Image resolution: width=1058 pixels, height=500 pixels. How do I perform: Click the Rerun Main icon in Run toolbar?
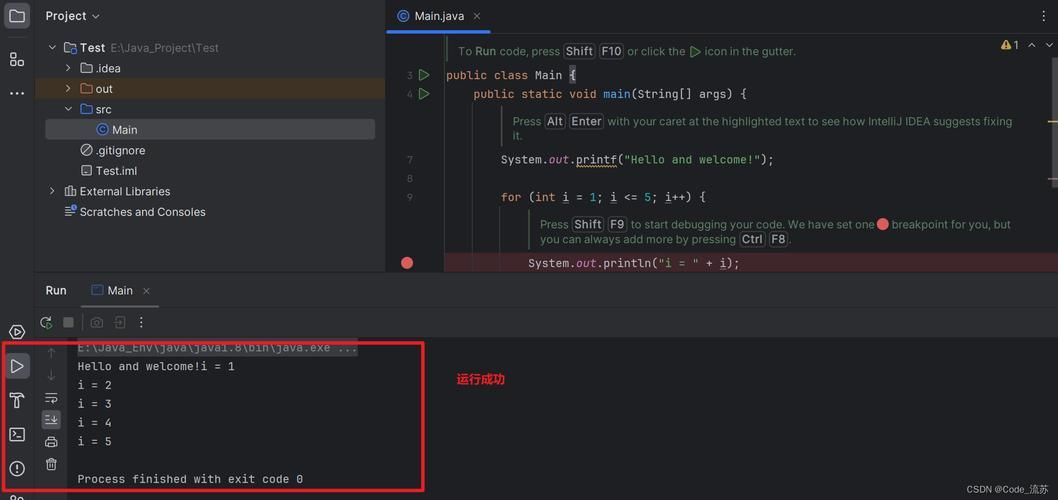[x=46, y=323]
